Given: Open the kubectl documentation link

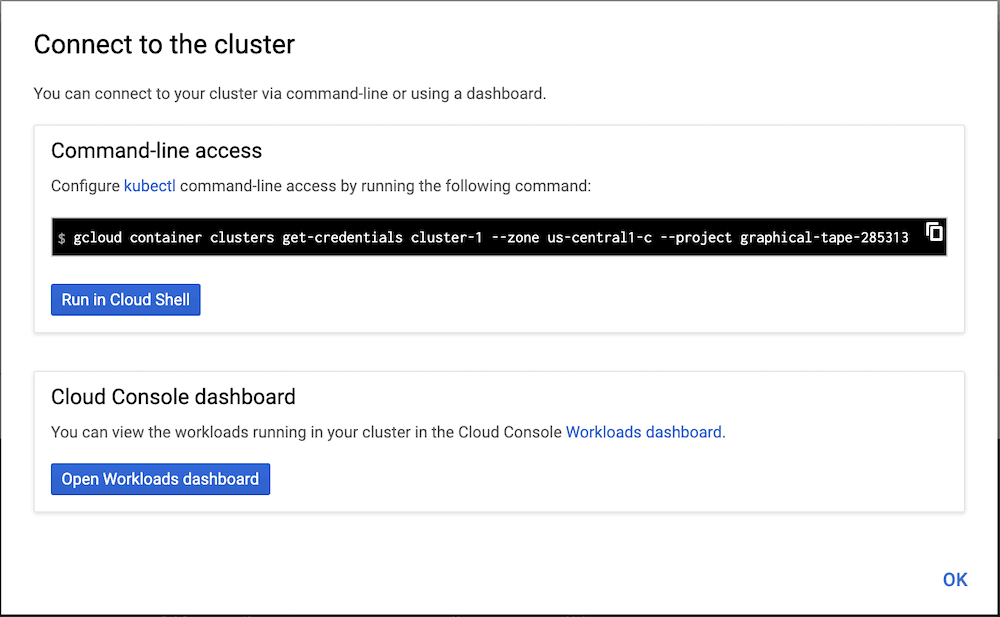Looking at the screenshot, I should (150, 186).
